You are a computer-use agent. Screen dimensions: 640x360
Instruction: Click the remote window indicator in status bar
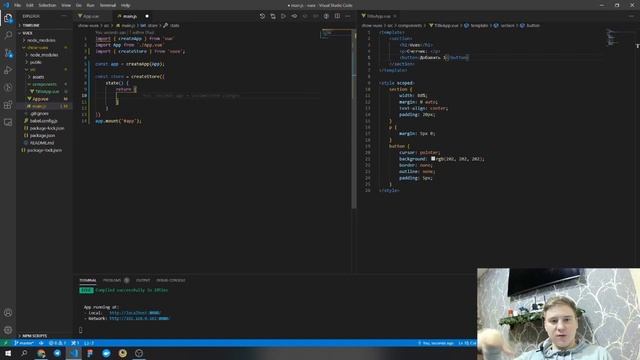coord(5,343)
